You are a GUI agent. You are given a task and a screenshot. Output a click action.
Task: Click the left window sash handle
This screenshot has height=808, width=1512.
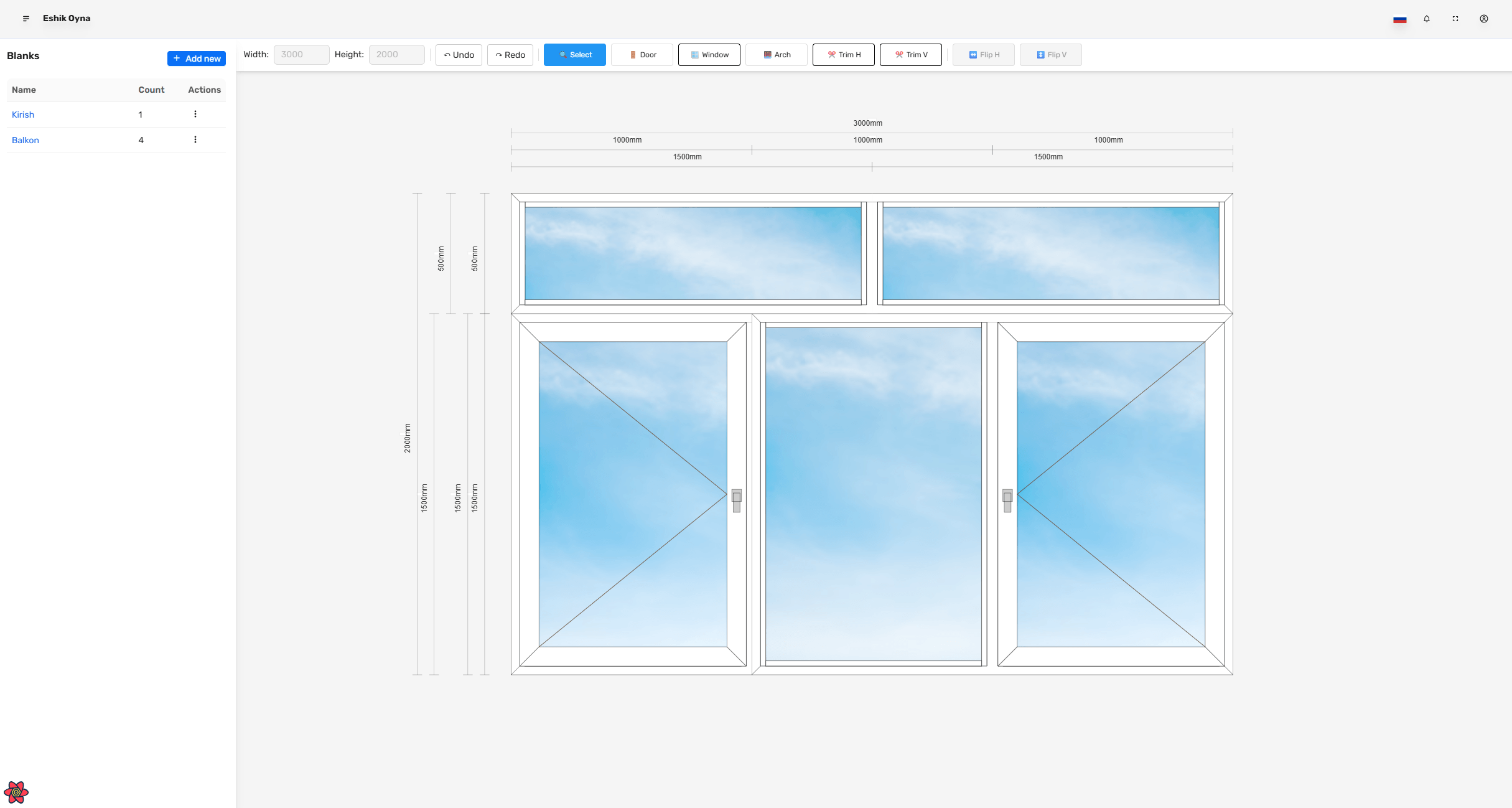point(736,500)
